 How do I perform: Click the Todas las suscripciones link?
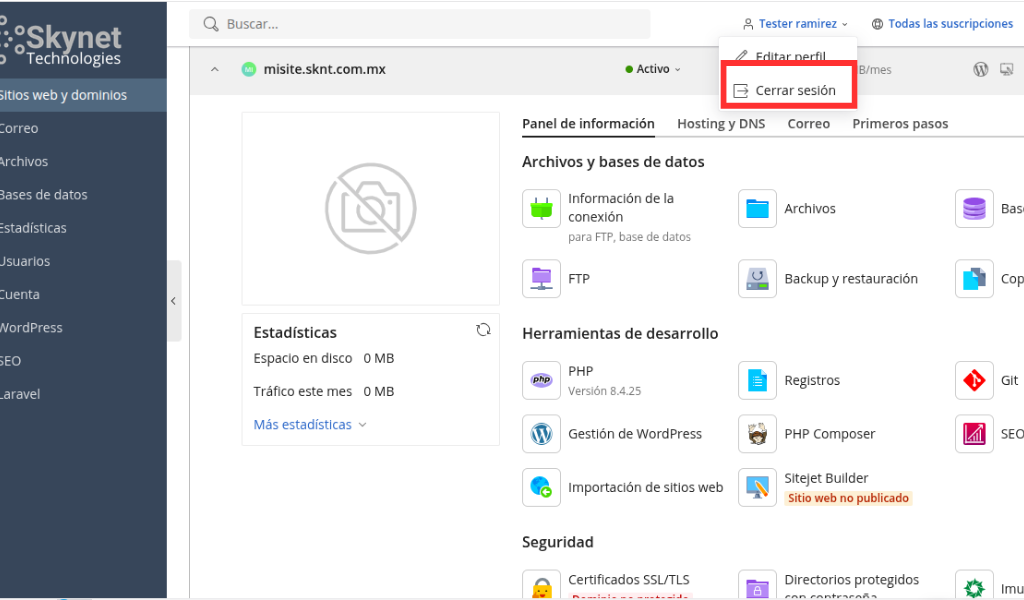point(942,24)
